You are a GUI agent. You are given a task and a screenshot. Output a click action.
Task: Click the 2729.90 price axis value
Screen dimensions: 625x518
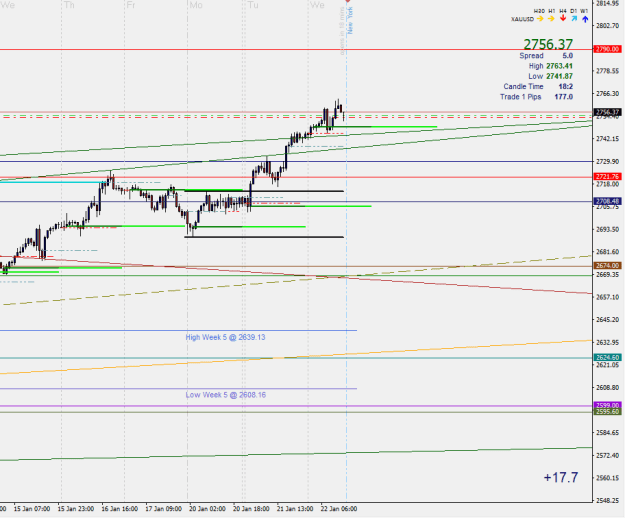tap(607, 161)
